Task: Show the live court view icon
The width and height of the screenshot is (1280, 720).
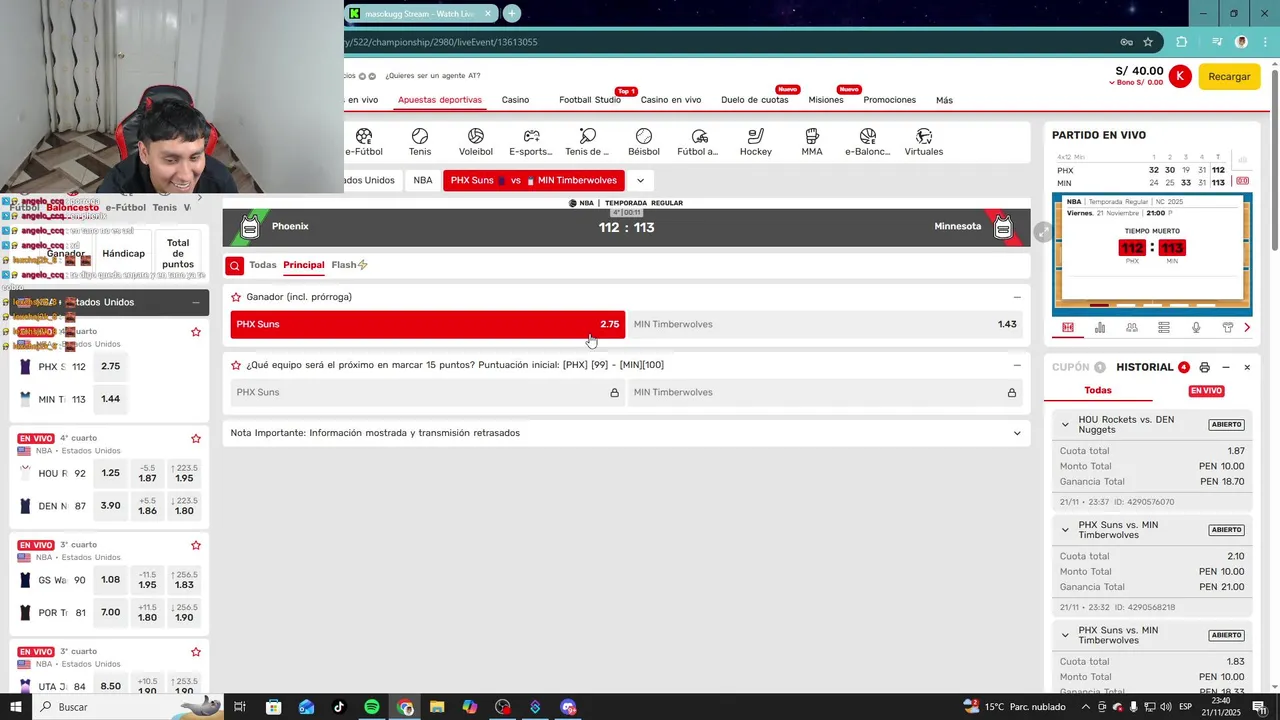Action: tap(1068, 327)
